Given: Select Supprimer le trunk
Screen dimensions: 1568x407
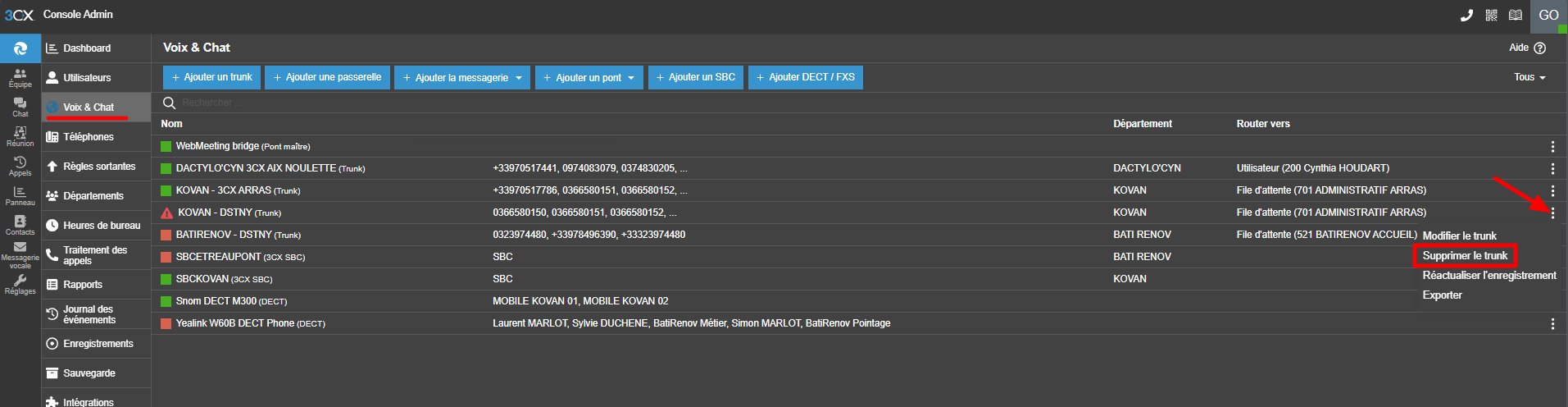Looking at the screenshot, I should click(1465, 255).
